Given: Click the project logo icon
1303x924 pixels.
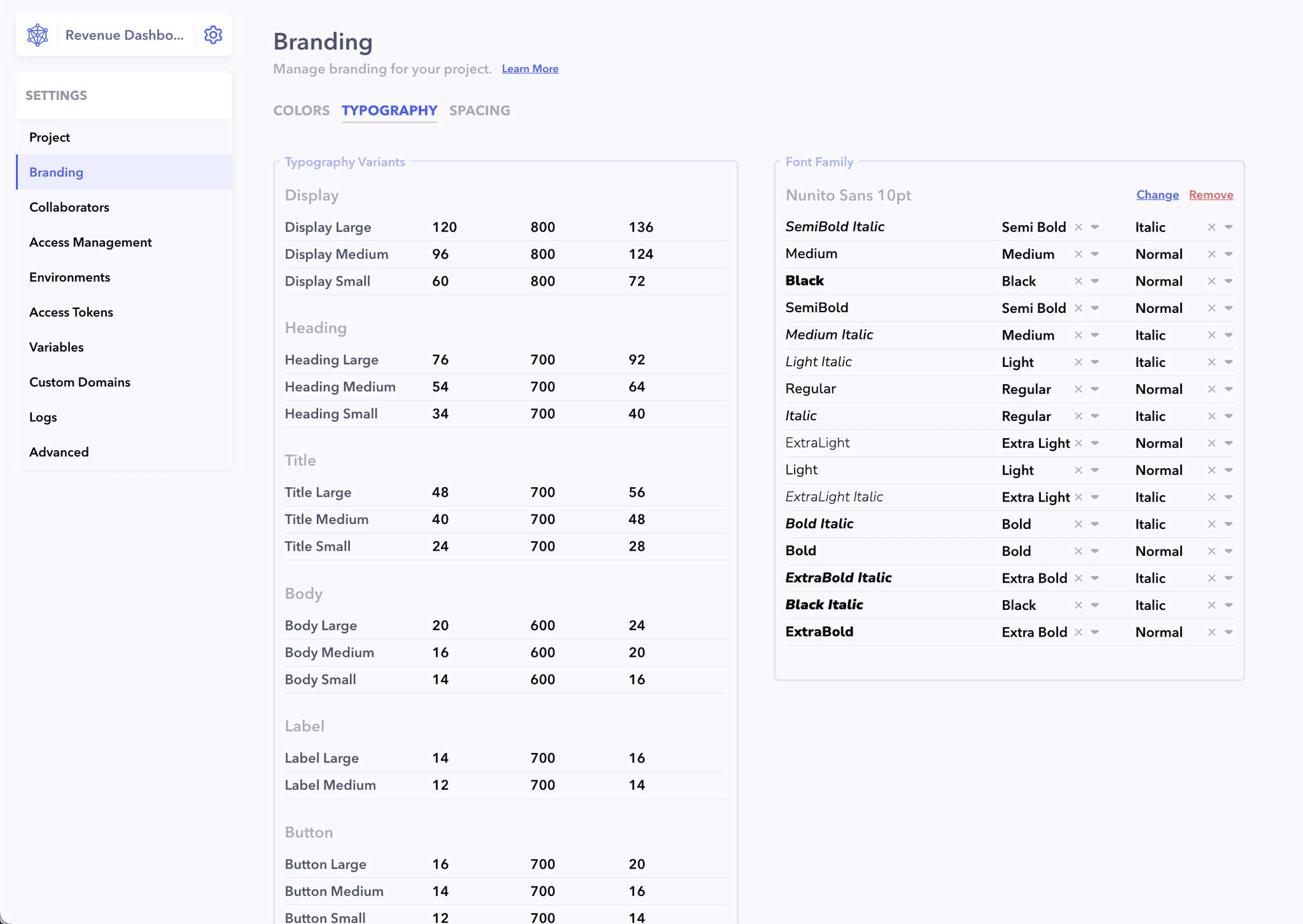Looking at the screenshot, I should coord(38,35).
